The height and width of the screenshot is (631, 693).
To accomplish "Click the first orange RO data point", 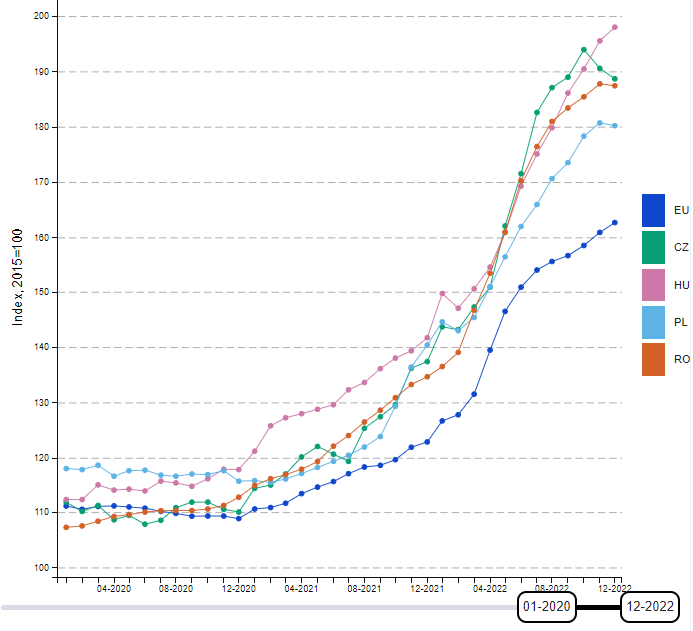I will click(x=66, y=527).
